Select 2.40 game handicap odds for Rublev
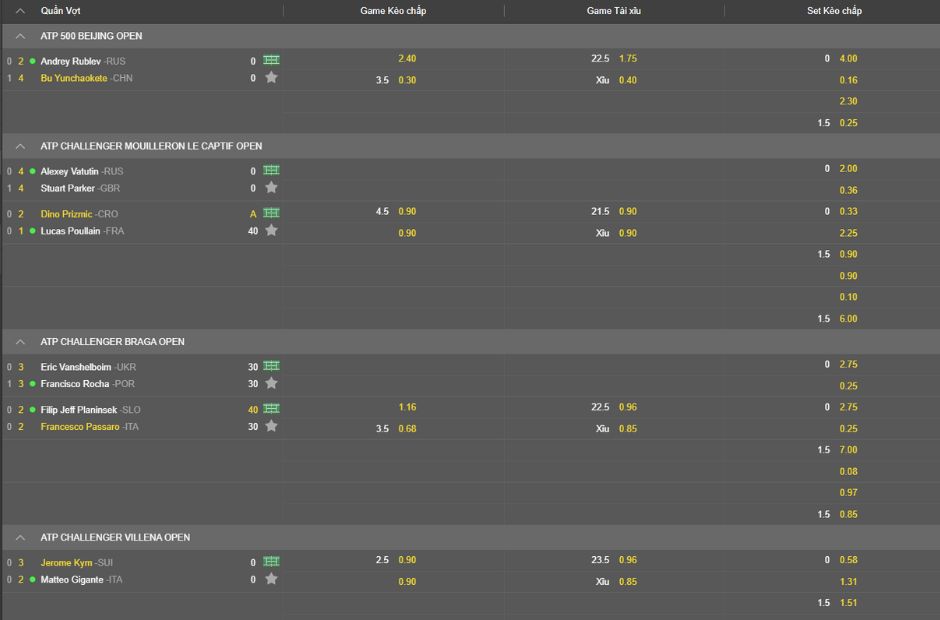 407,59
